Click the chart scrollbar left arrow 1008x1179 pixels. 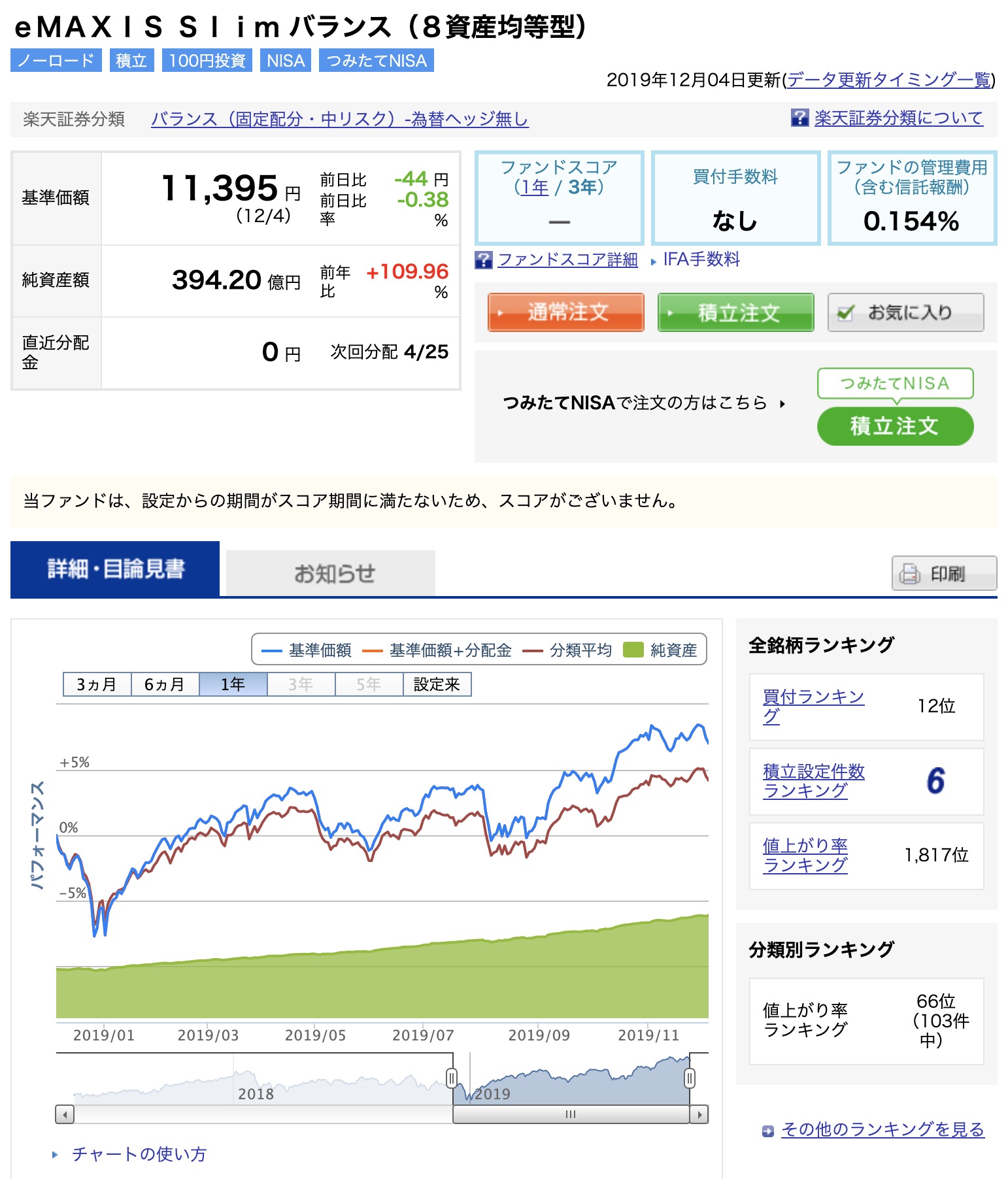[64, 1114]
